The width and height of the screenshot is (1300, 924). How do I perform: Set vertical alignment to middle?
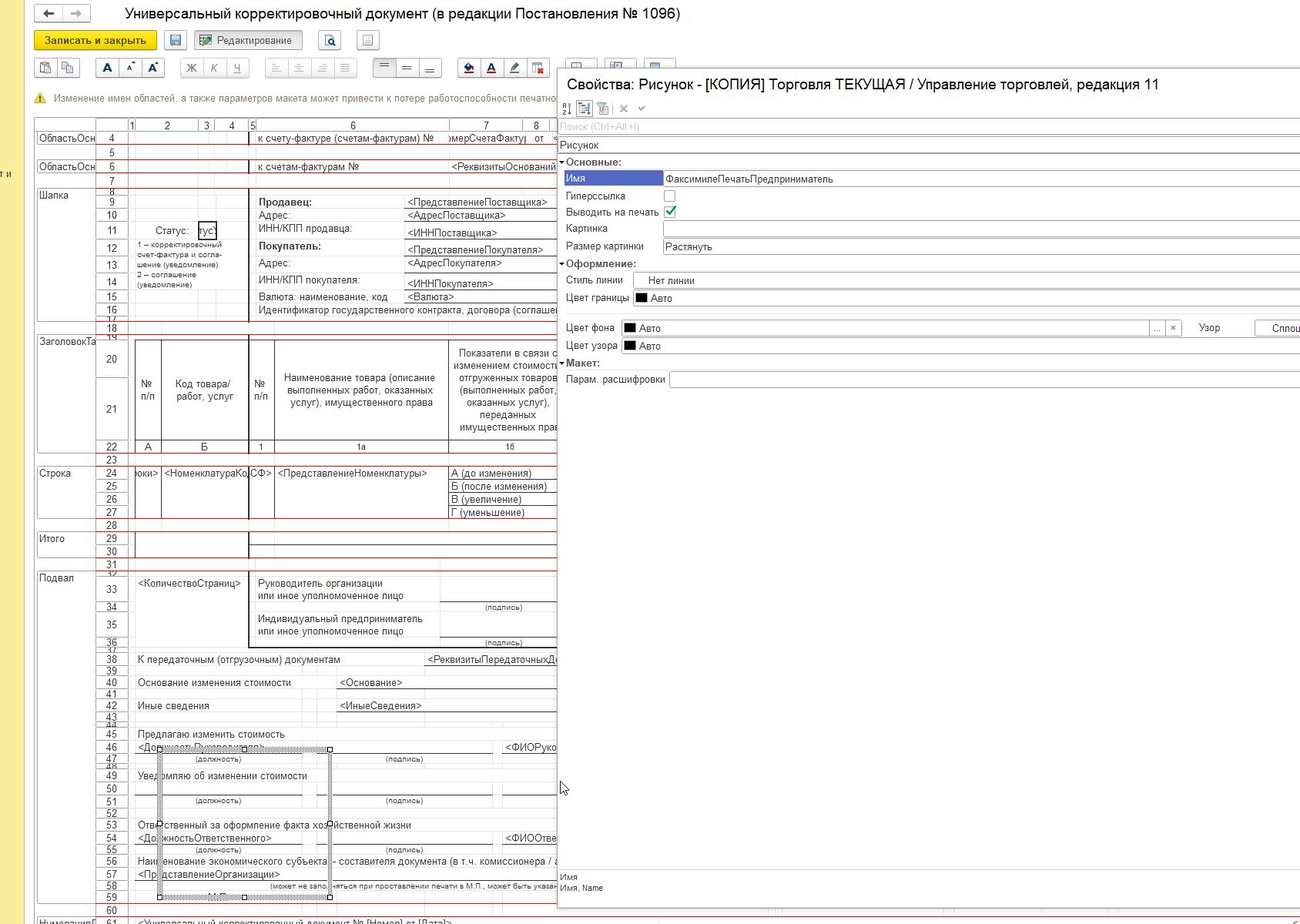click(407, 68)
